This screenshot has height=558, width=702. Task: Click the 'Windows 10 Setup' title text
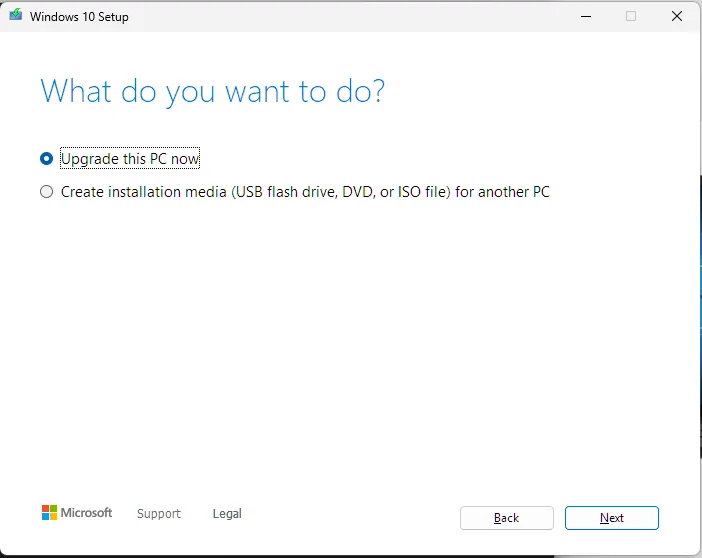pos(79,17)
